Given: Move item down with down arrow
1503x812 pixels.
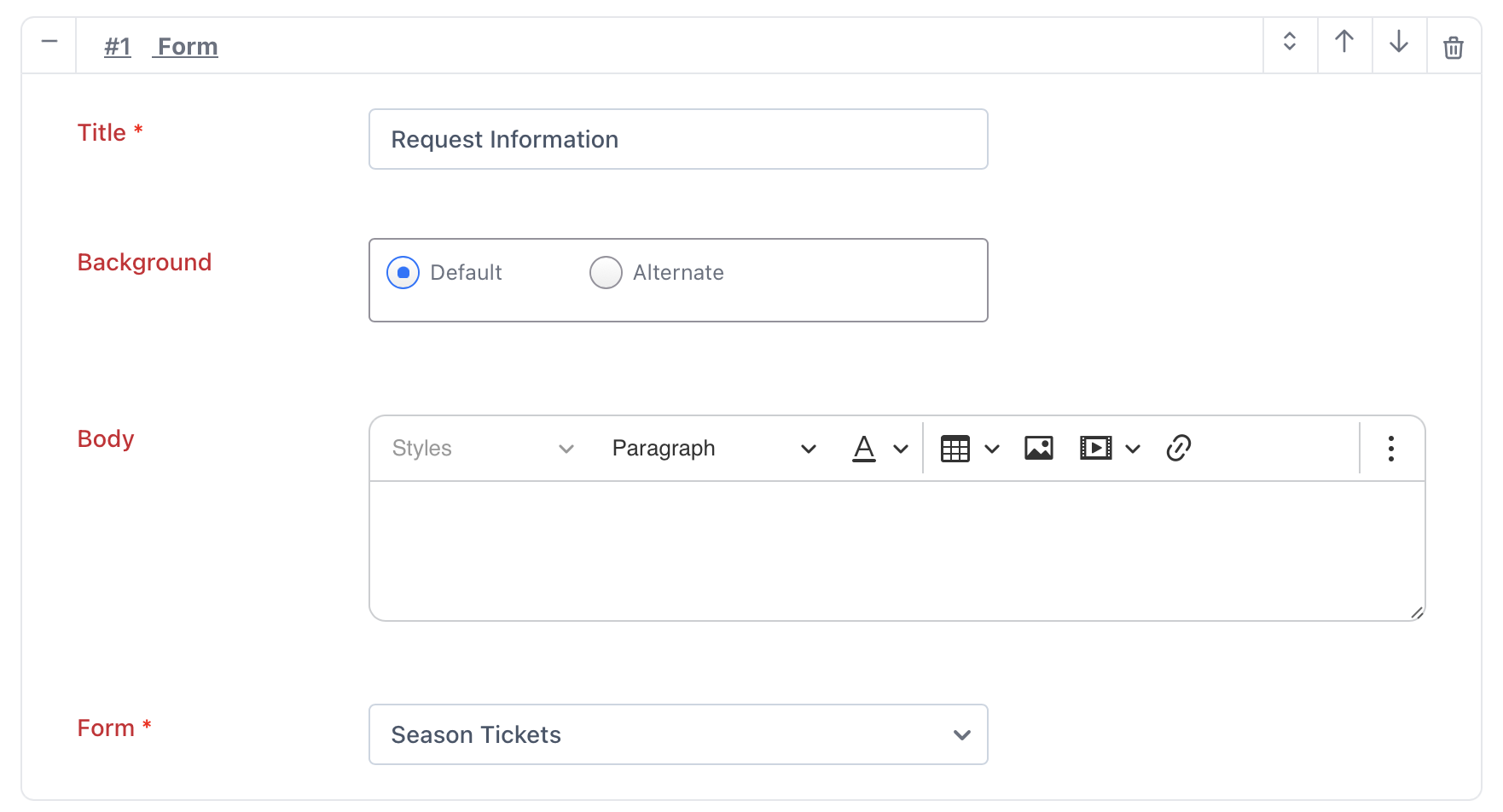Looking at the screenshot, I should tap(1399, 41).
